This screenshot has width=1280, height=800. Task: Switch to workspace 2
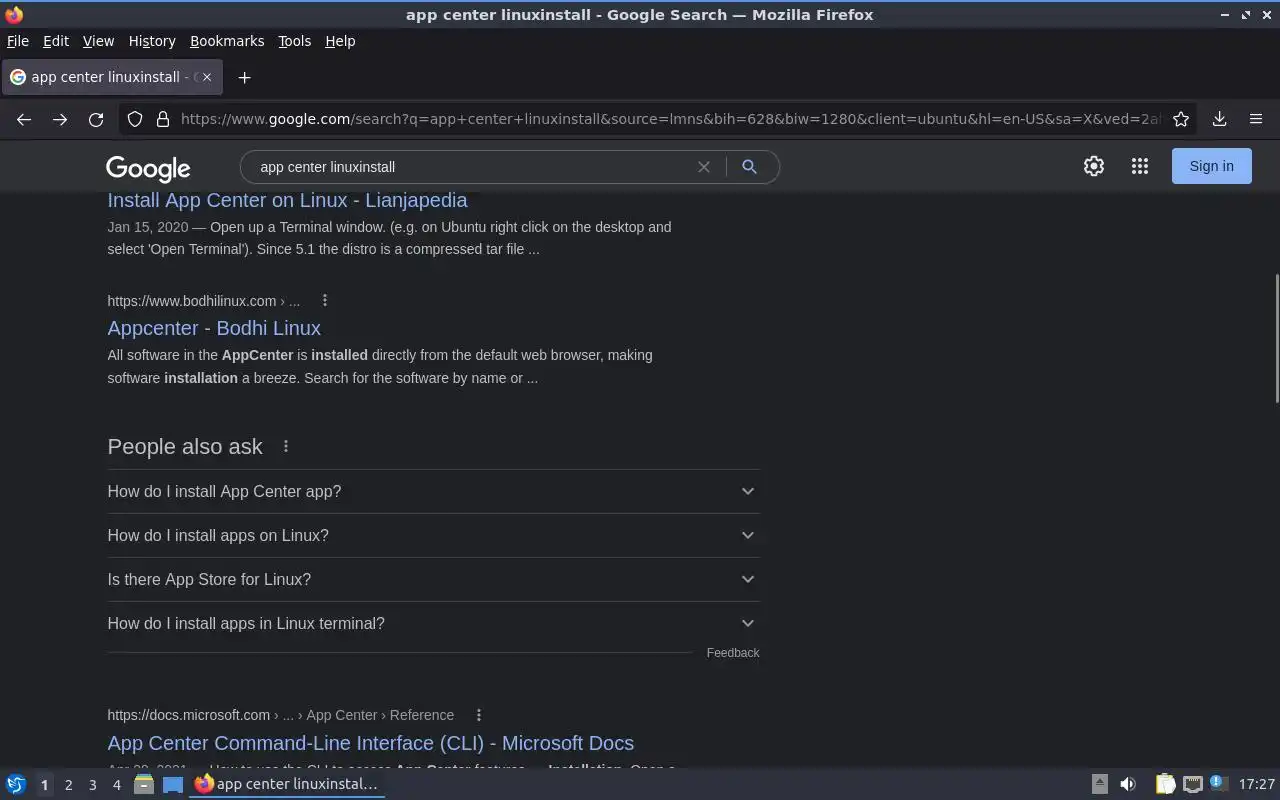pyautogui.click(x=68, y=785)
